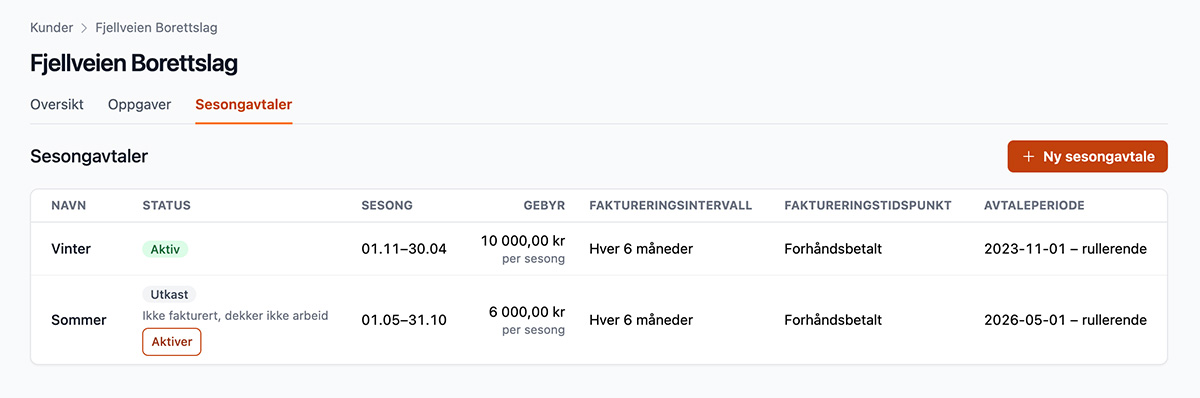Select the Sesongavtaler tab
This screenshot has height=398, width=1200.
pos(244,104)
